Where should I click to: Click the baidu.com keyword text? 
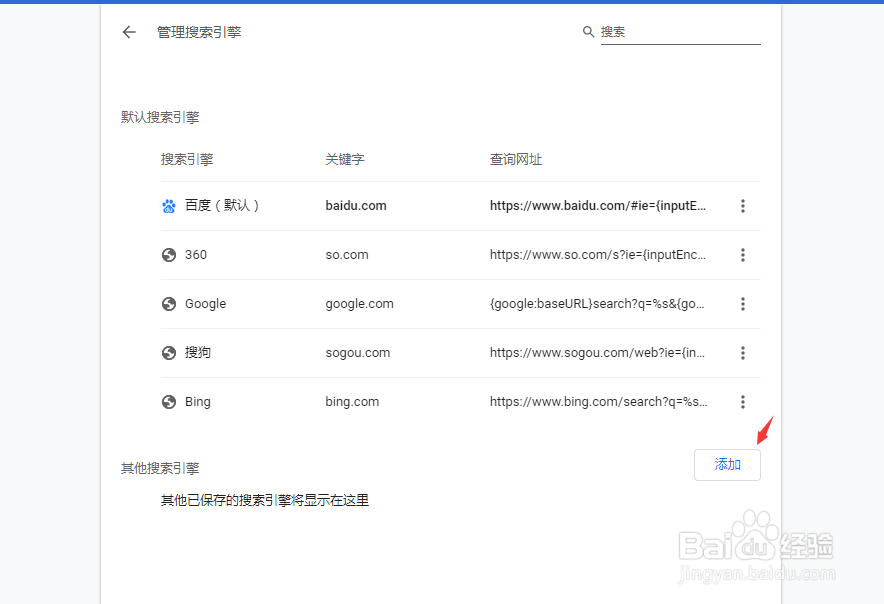pos(356,206)
